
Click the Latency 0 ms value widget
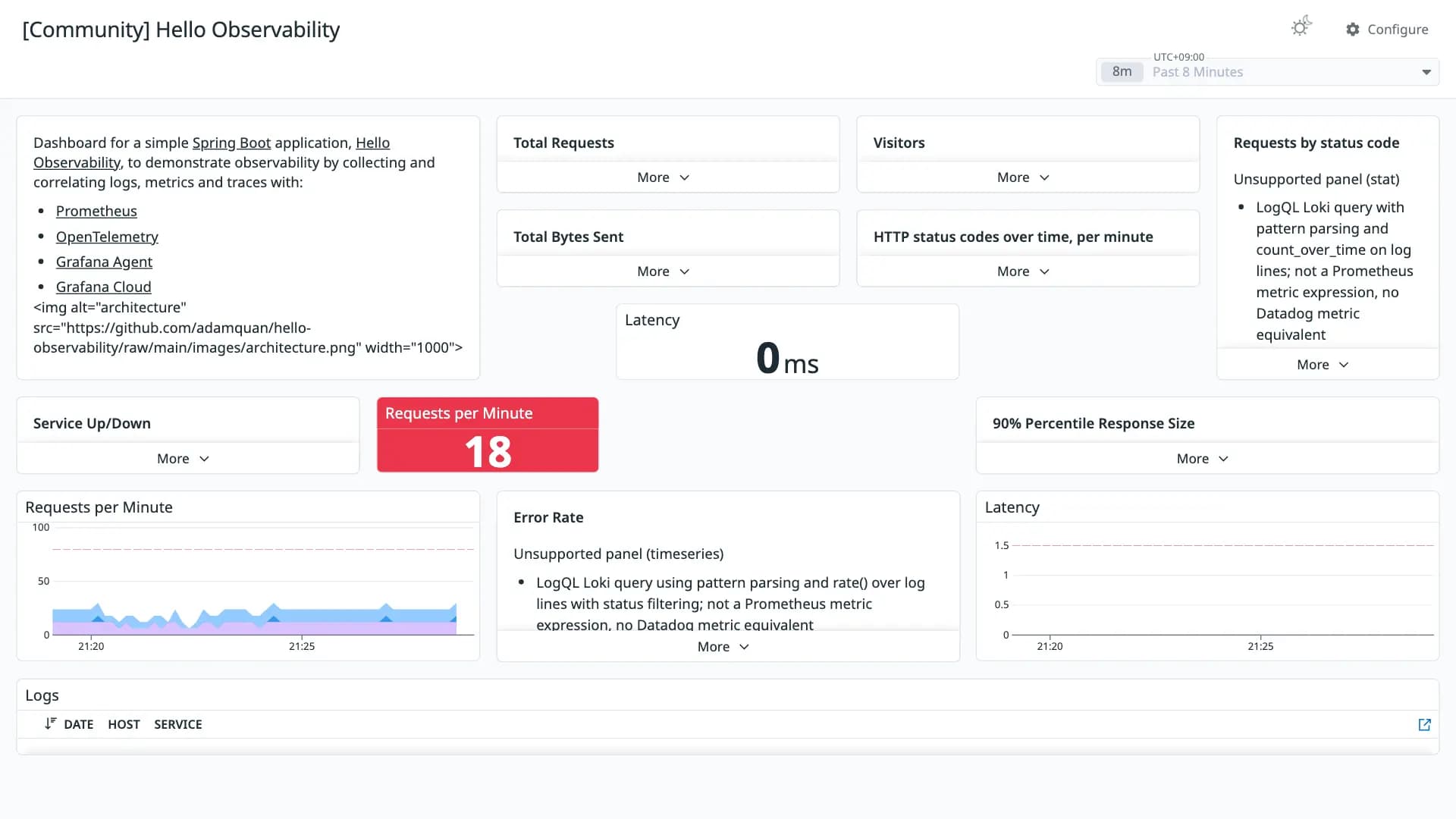coord(787,341)
